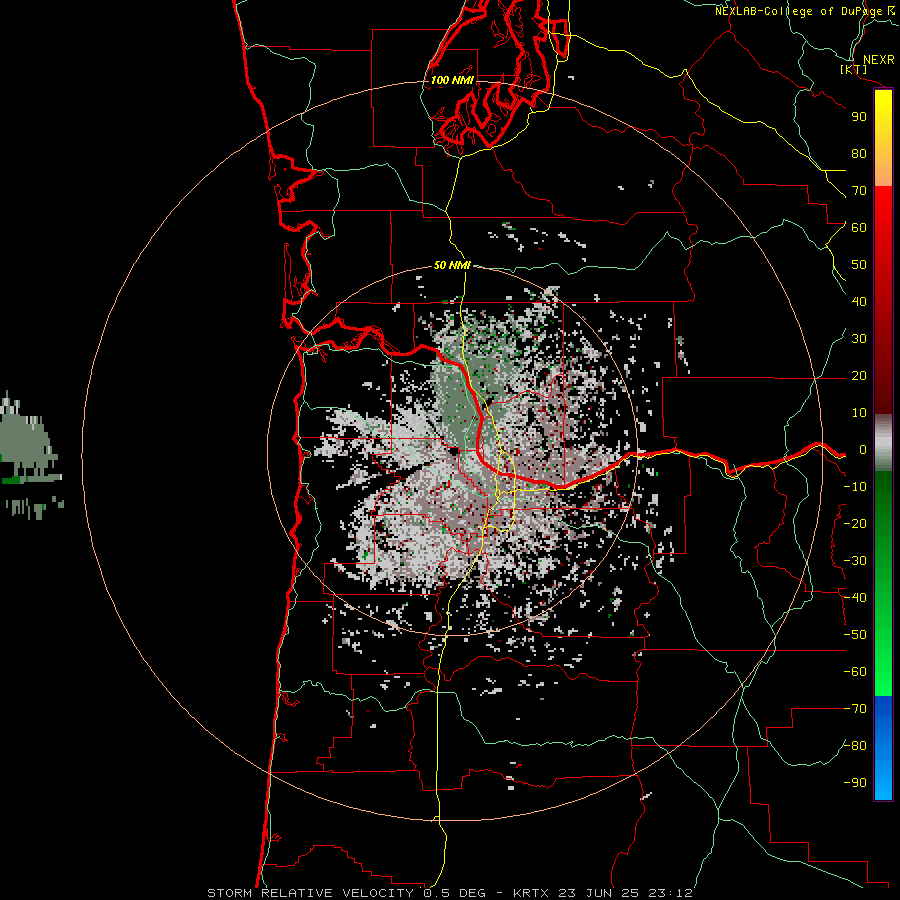Click the 50 value on velocity scale
Screen dimensions: 900x900
(x=859, y=265)
